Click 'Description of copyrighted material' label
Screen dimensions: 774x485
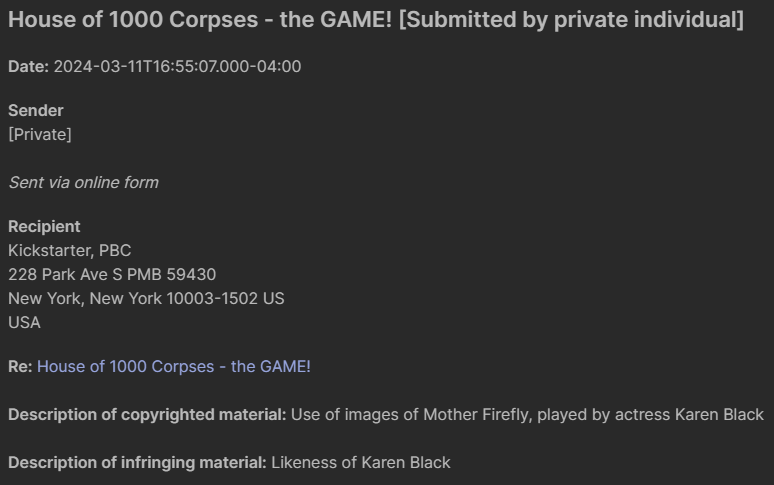click(147, 415)
